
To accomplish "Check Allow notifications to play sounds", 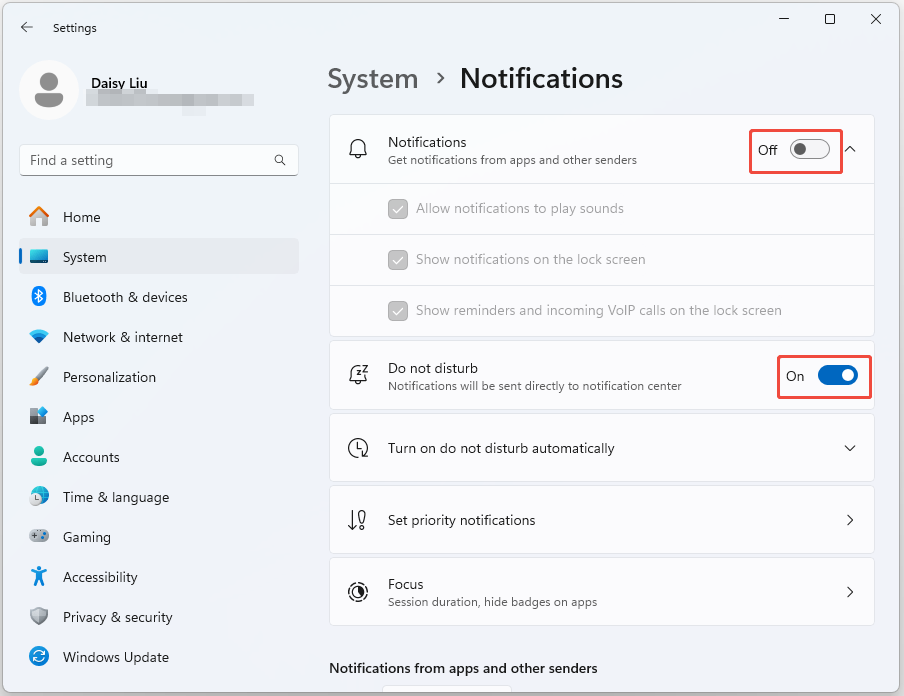I will 398,209.
